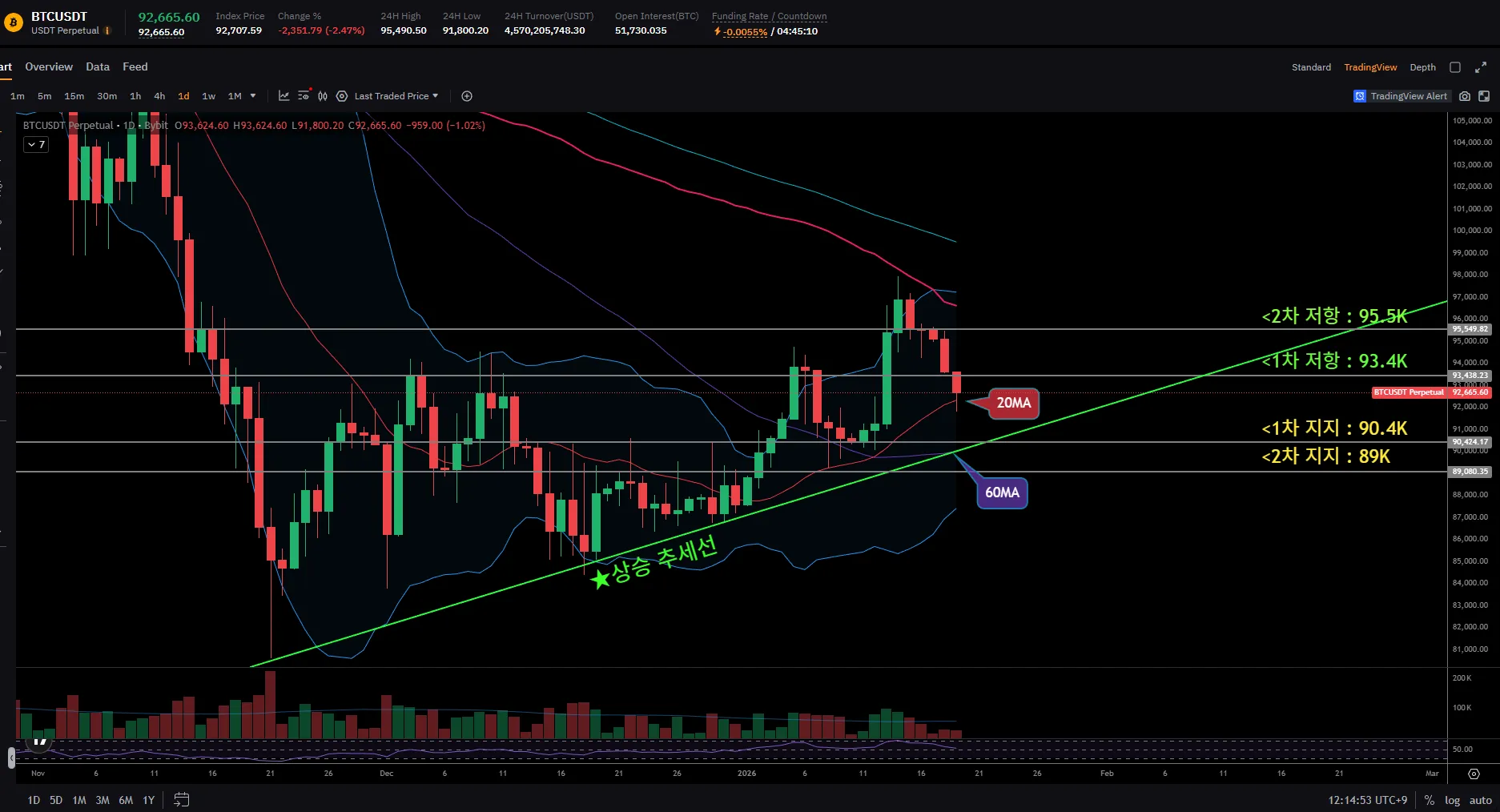Click the candlestick chart style icon
Screen dimensions: 1500x812
323,96
